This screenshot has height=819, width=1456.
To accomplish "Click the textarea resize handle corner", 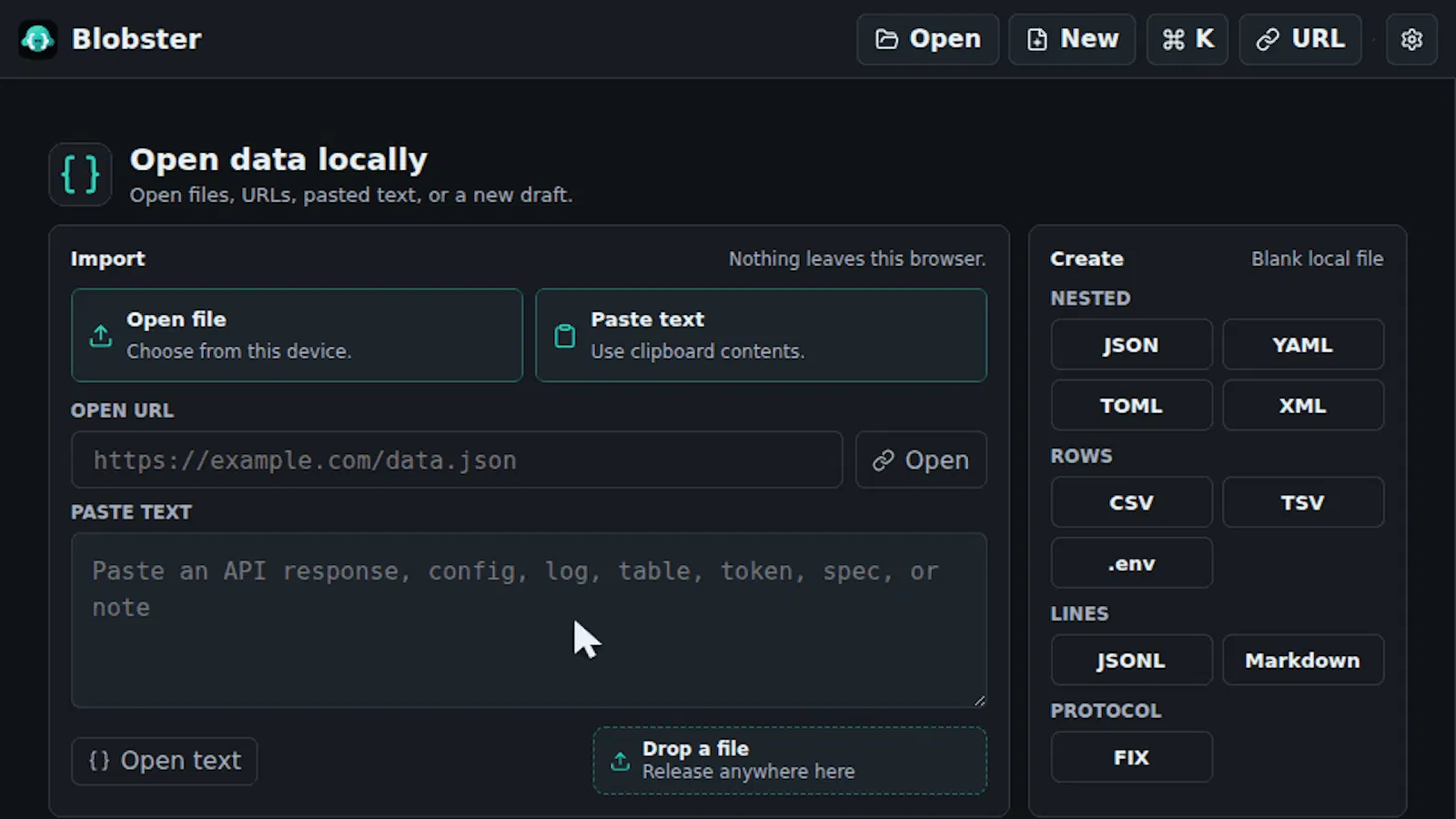I will pos(979,700).
